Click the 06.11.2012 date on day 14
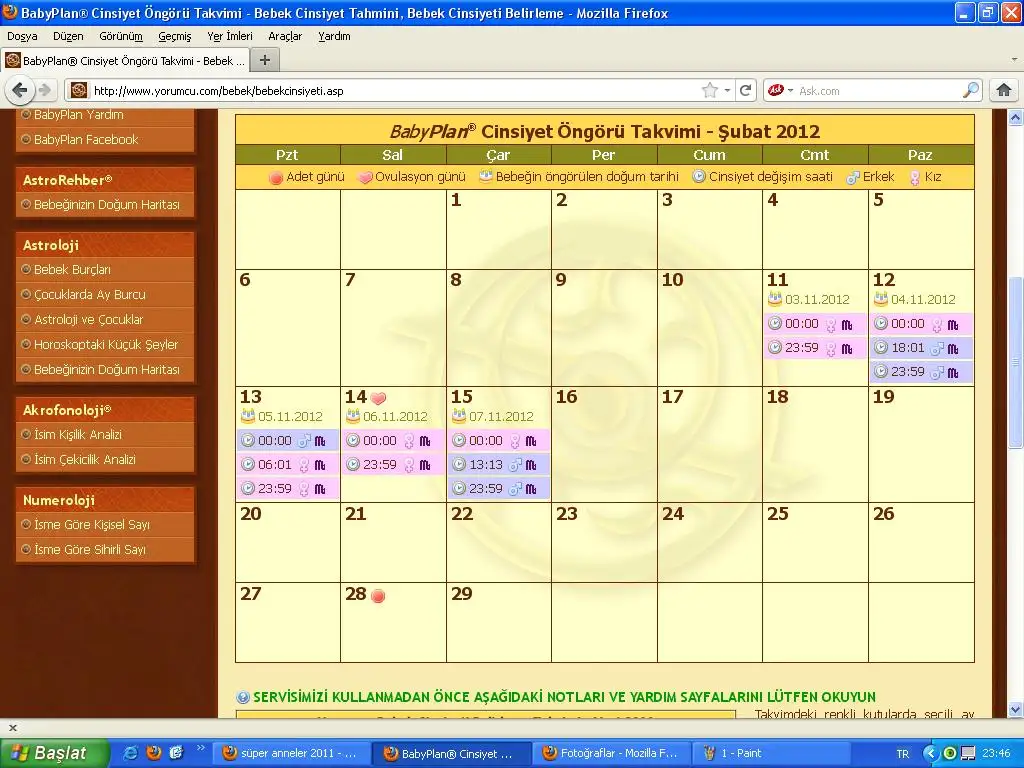 pyautogui.click(x=395, y=417)
